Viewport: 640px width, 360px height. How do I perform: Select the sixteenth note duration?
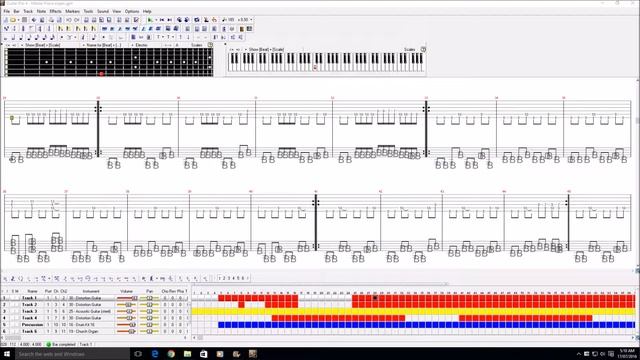pyautogui.click(x=37, y=38)
